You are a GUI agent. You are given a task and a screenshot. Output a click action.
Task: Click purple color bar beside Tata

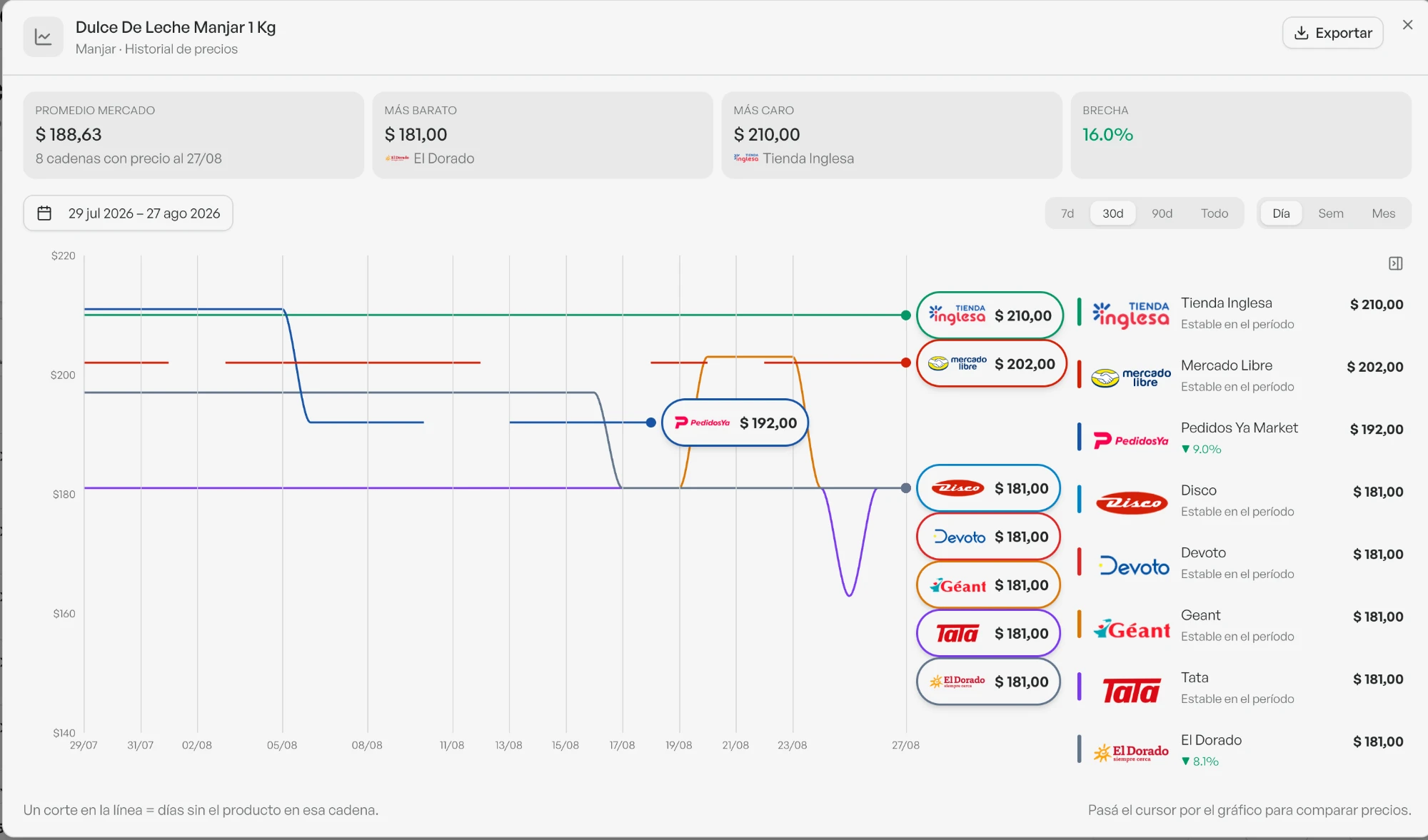point(1079,687)
